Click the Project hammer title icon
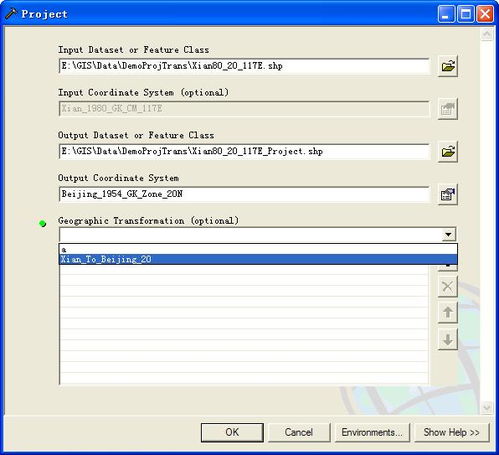 [x=11, y=14]
